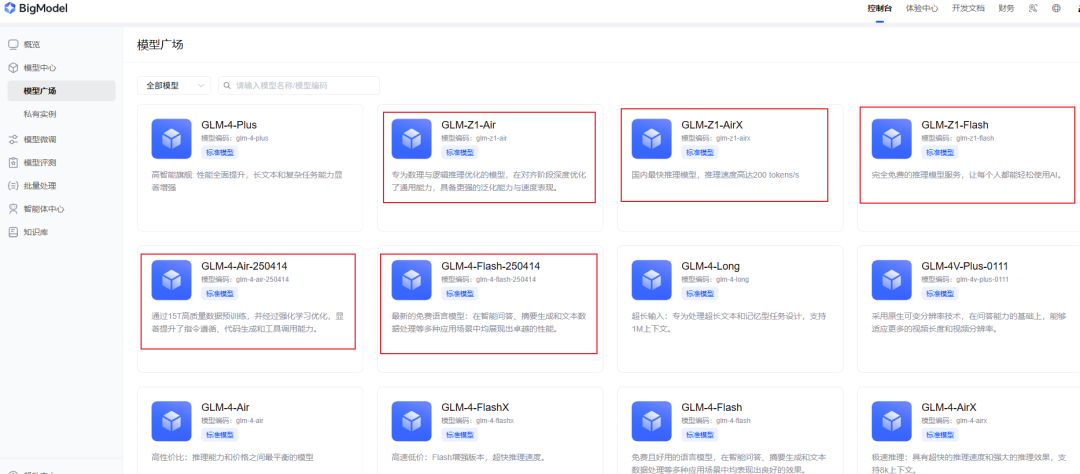Click the 模型广场 page heading
This screenshot has width=1080, height=474.
pyautogui.click(x=160, y=45)
